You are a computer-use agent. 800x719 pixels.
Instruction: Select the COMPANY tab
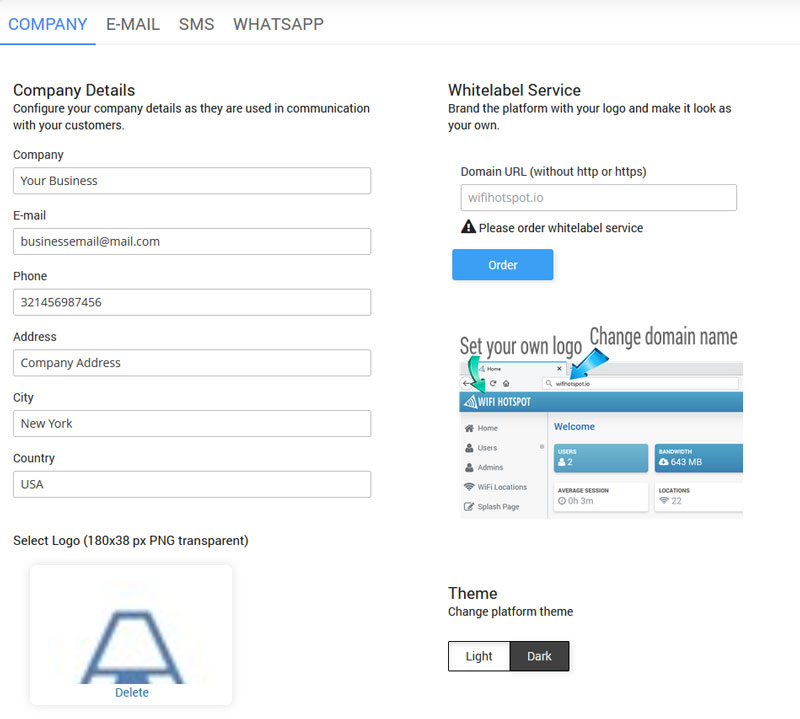click(x=48, y=24)
